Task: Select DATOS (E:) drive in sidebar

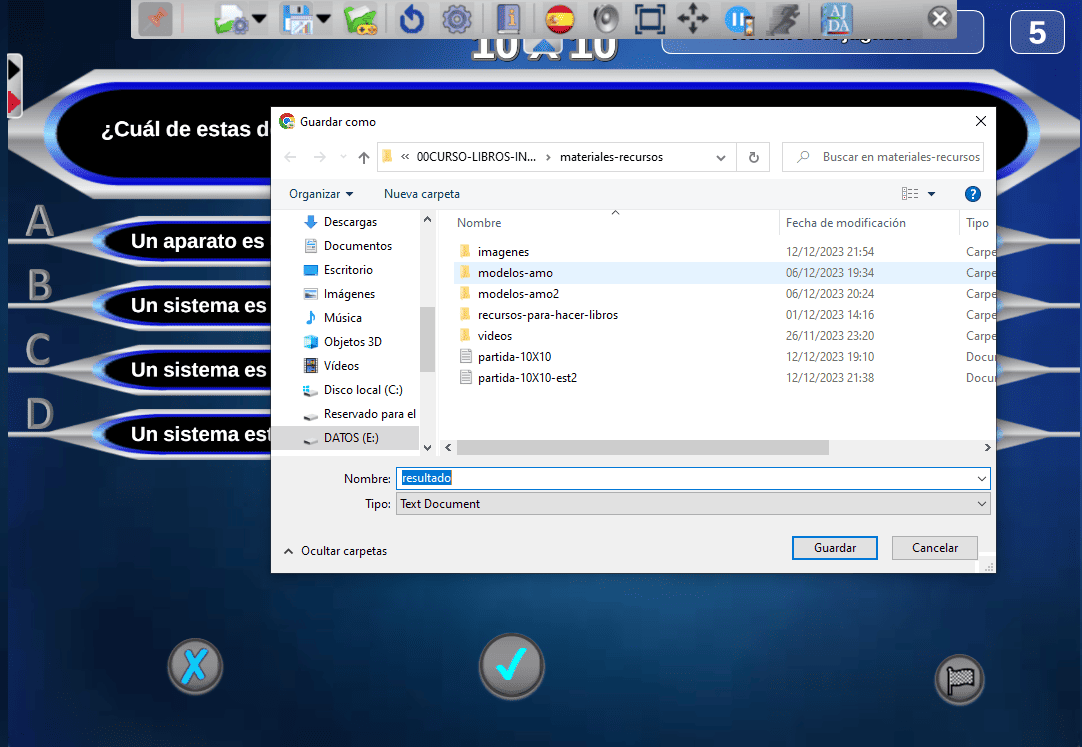Action: click(x=350, y=438)
